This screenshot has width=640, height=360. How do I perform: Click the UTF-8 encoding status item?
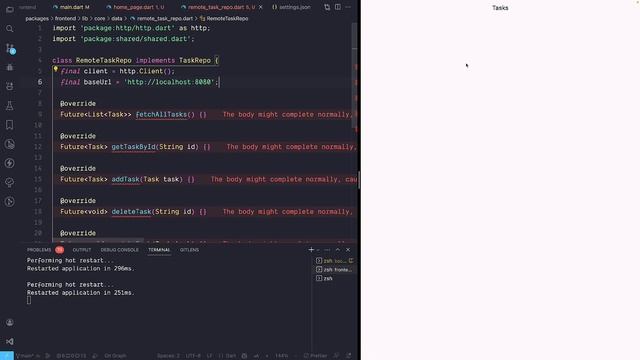click(193, 356)
